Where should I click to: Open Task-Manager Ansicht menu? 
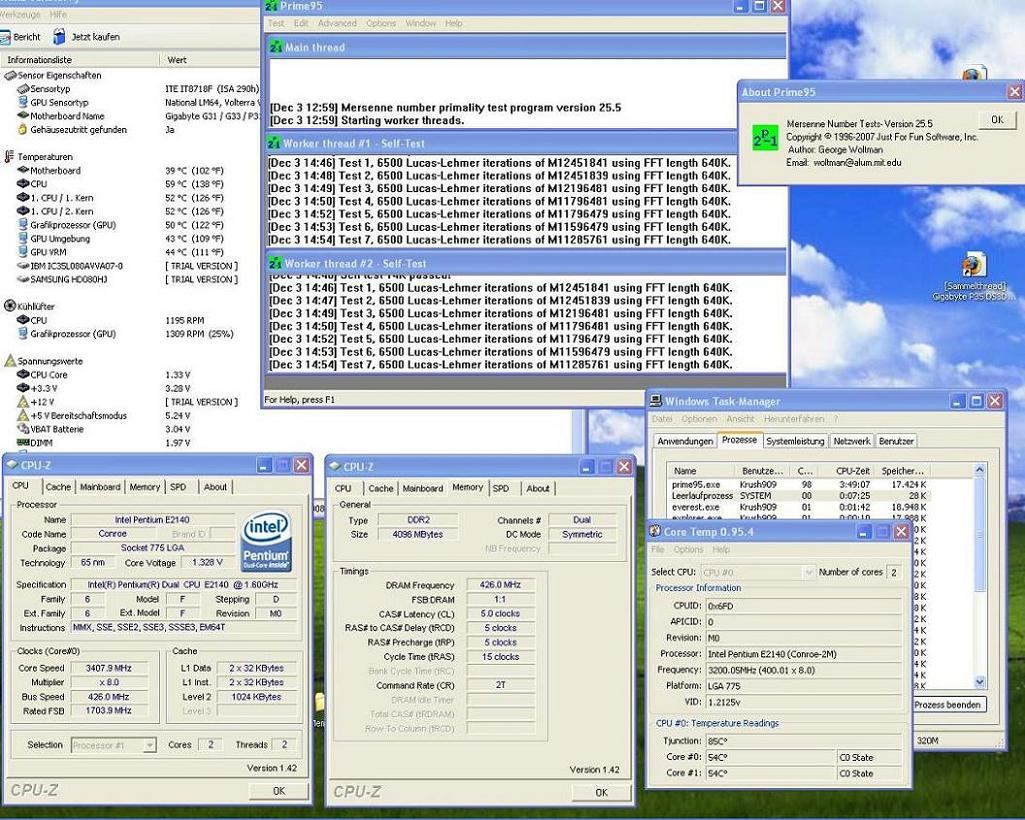740,419
